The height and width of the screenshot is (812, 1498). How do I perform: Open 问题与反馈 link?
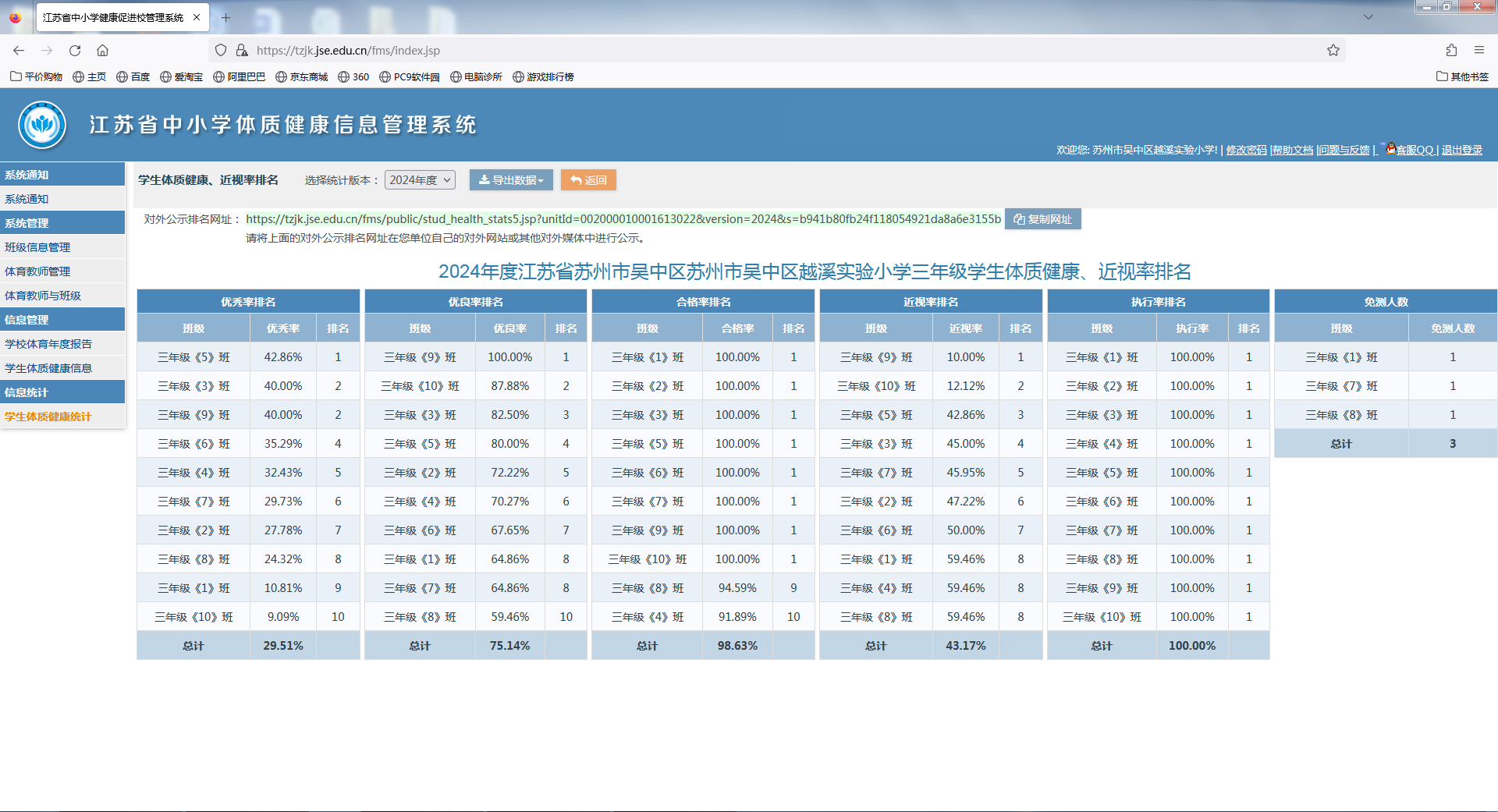1344,150
